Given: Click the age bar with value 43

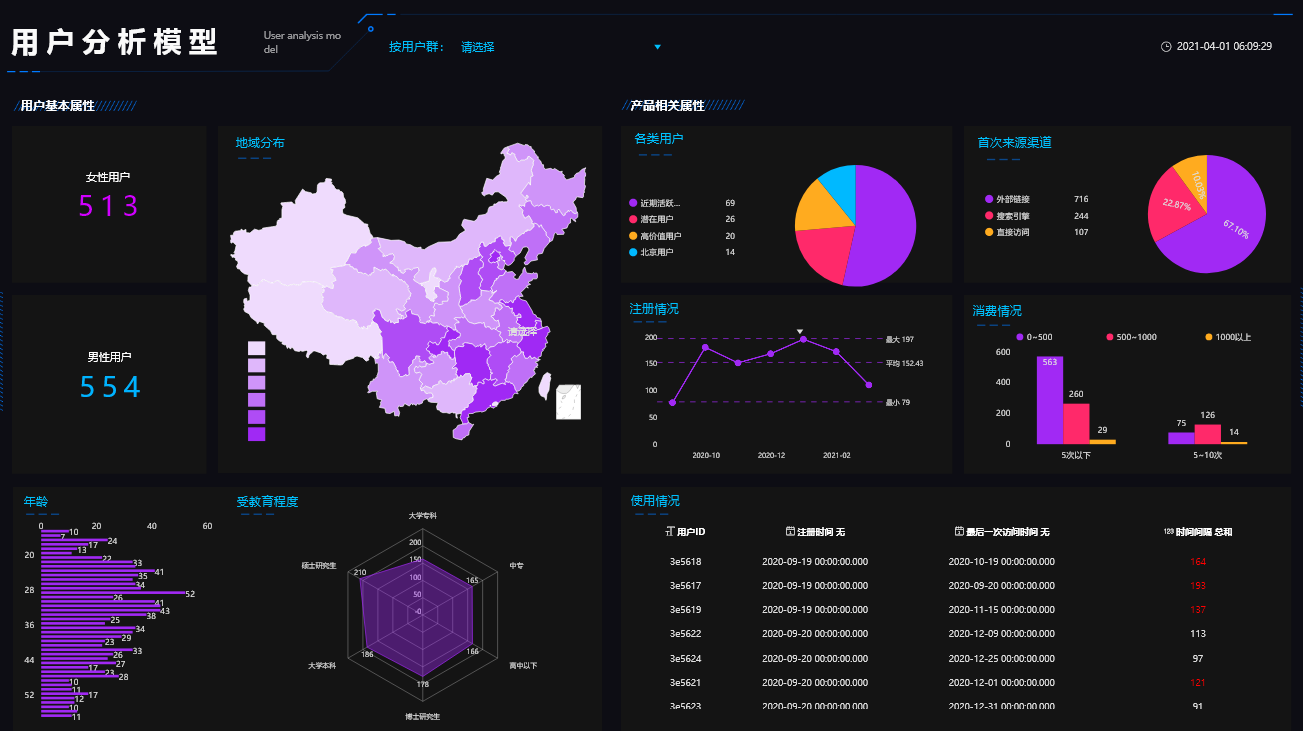Looking at the screenshot, I should 100,611.
